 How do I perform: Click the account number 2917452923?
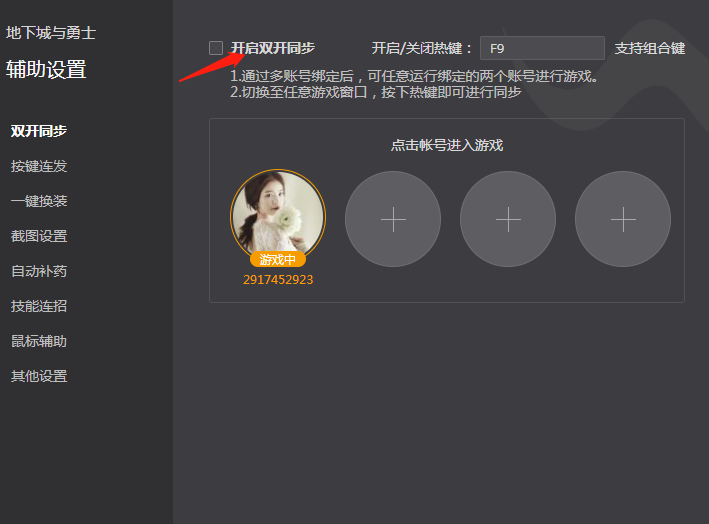[278, 280]
